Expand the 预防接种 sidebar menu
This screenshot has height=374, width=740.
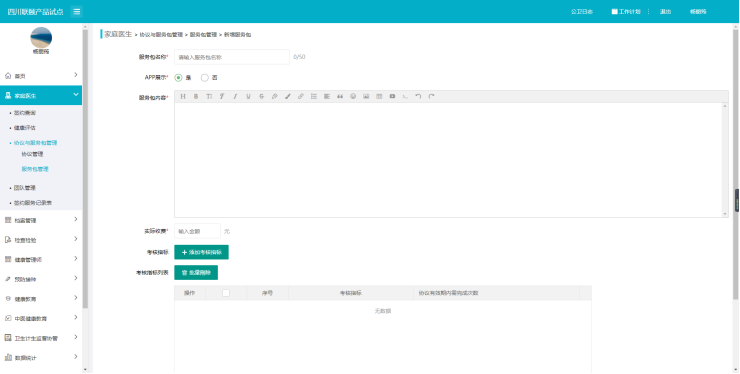tap(41, 279)
